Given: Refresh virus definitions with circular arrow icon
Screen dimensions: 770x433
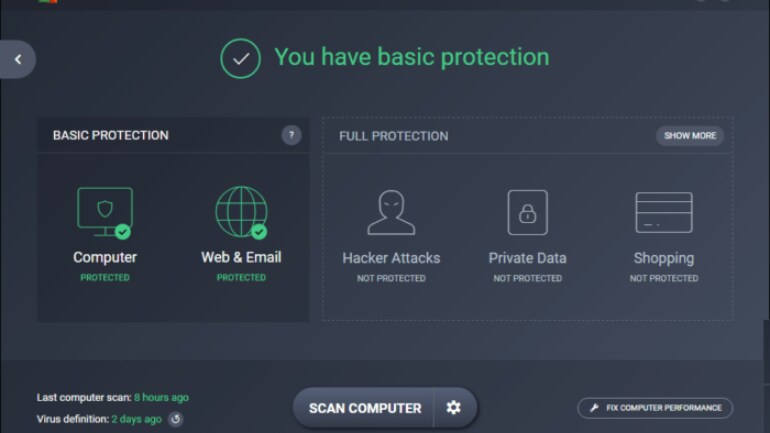Looking at the screenshot, I should click(175, 419).
